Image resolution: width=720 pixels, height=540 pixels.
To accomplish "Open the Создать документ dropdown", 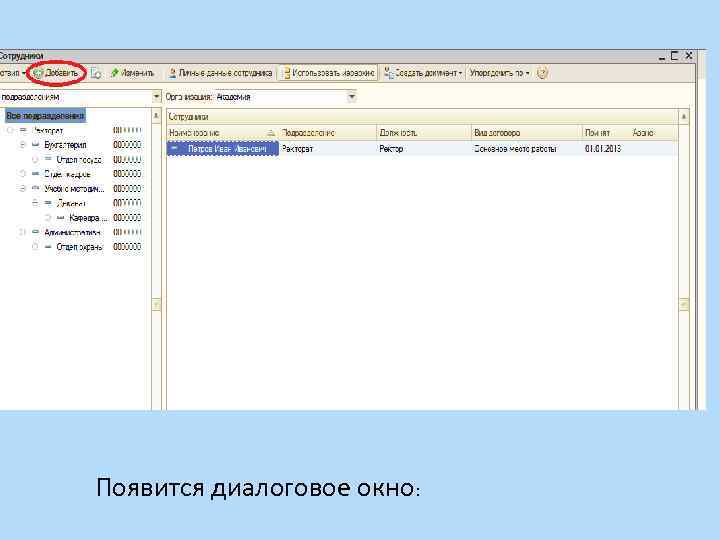I will [423, 73].
